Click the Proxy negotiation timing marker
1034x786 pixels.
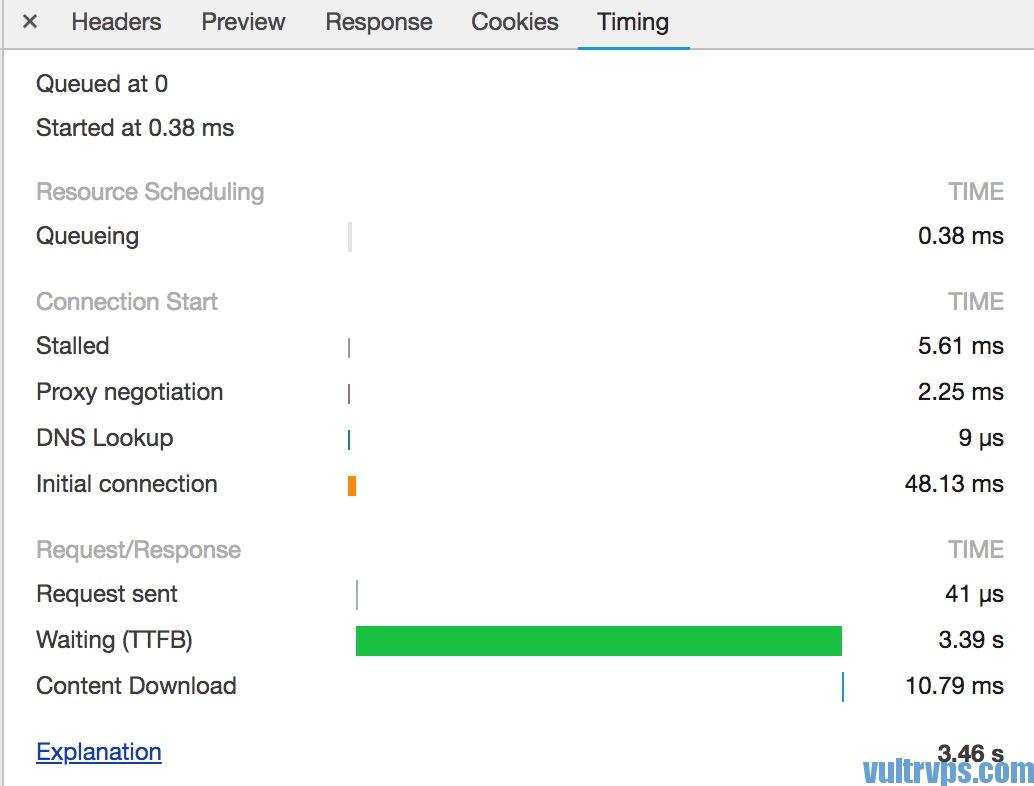click(x=349, y=394)
